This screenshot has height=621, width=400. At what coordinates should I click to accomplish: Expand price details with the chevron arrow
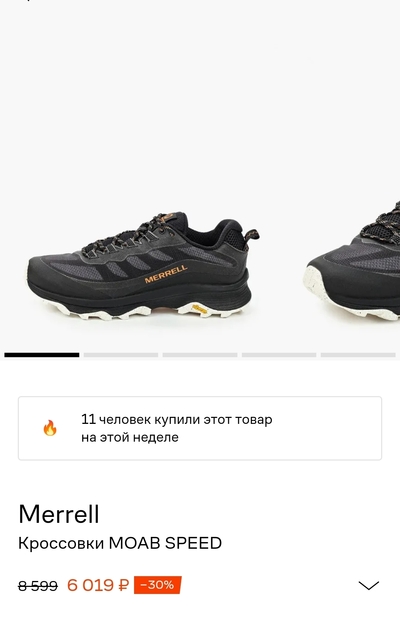tap(369, 585)
